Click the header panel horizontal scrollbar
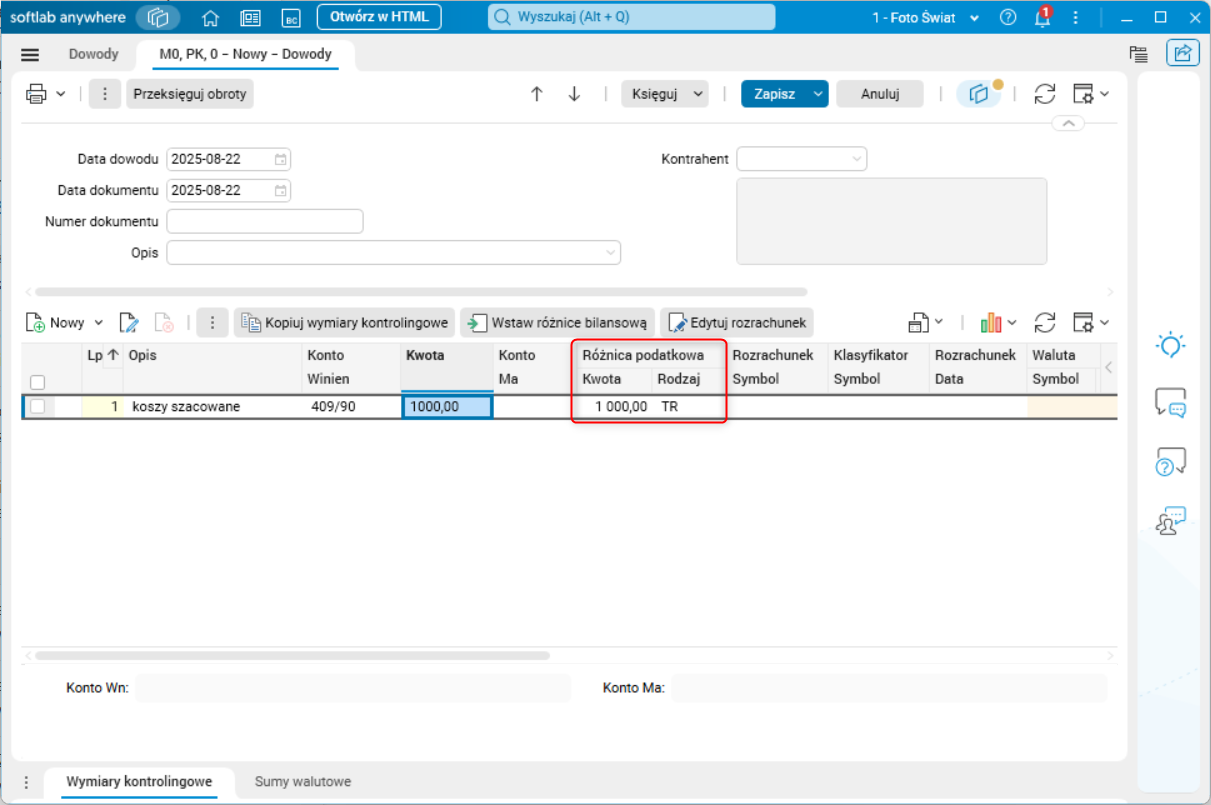1211x805 pixels. (420, 292)
